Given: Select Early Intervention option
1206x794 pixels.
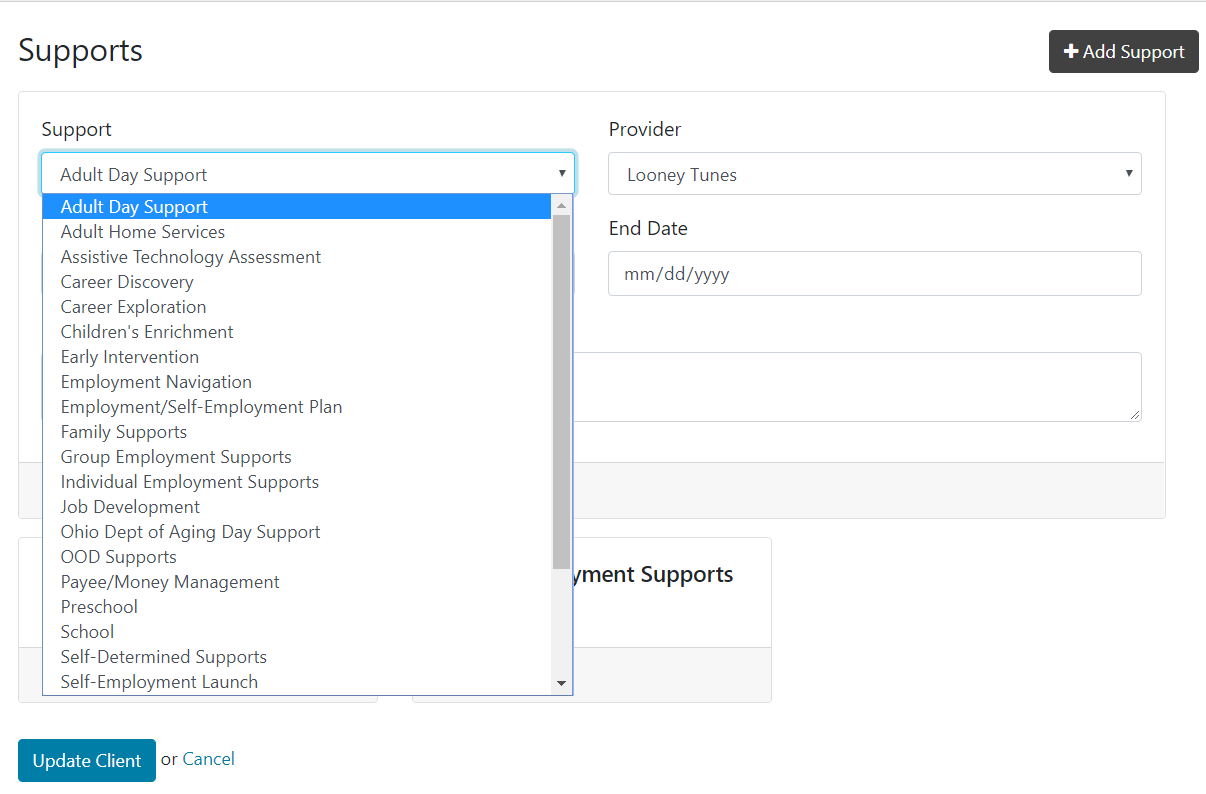Looking at the screenshot, I should pyautogui.click(x=130, y=357).
